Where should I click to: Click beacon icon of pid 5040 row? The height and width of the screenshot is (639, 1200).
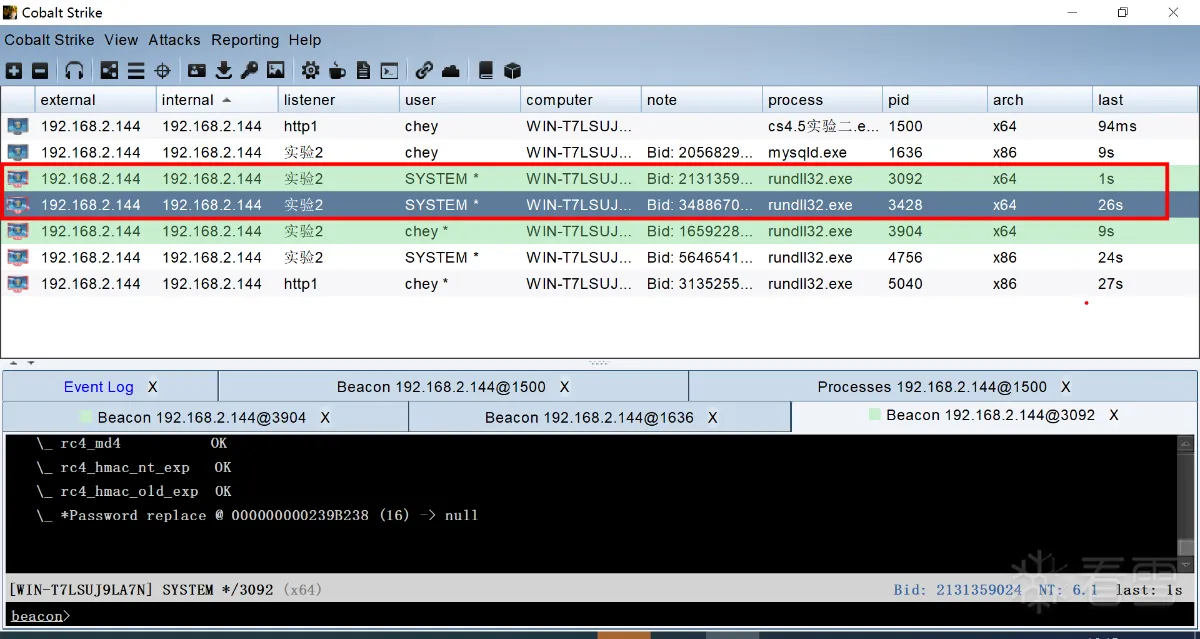coord(18,283)
